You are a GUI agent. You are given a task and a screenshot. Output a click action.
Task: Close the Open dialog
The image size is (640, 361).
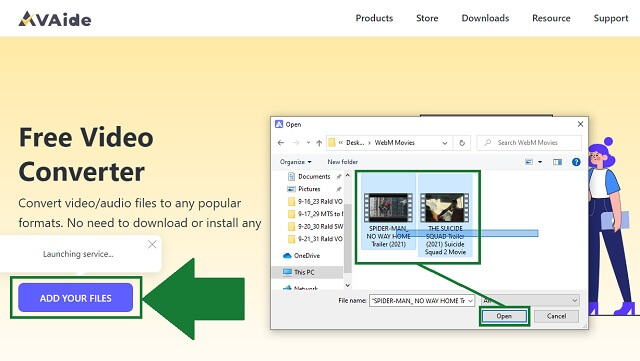click(580, 124)
